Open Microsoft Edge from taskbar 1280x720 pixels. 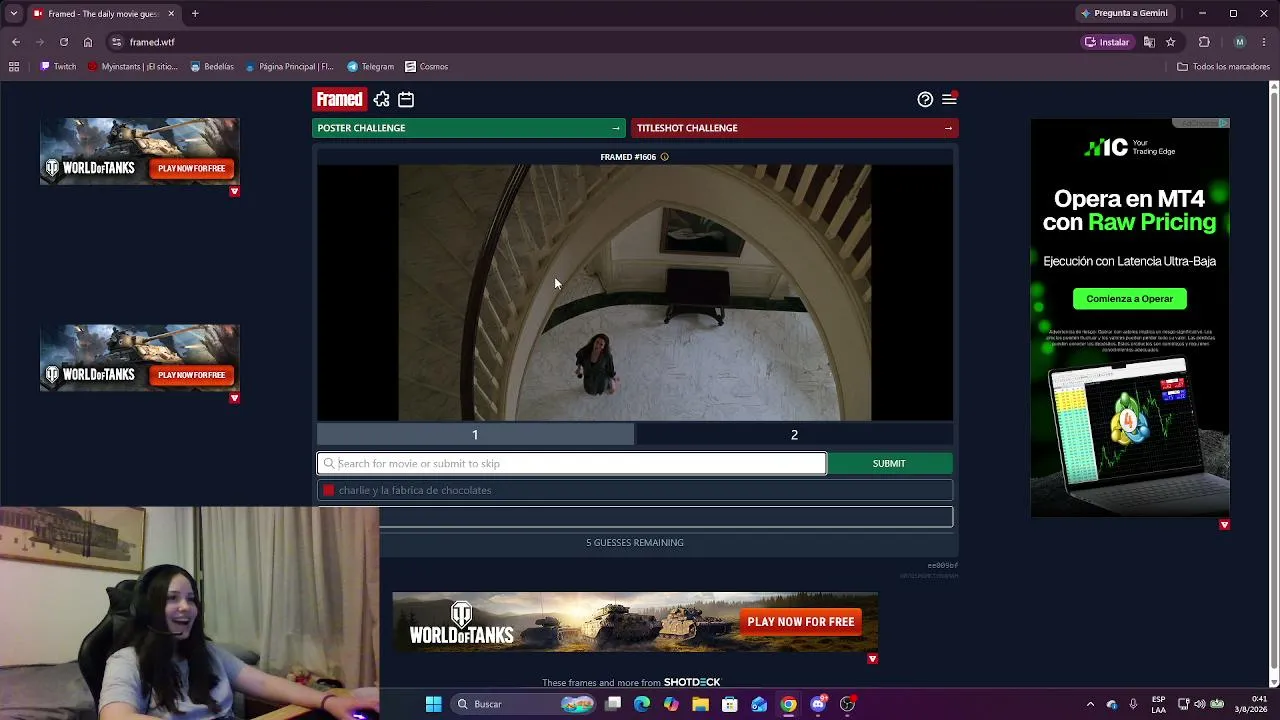[642, 704]
